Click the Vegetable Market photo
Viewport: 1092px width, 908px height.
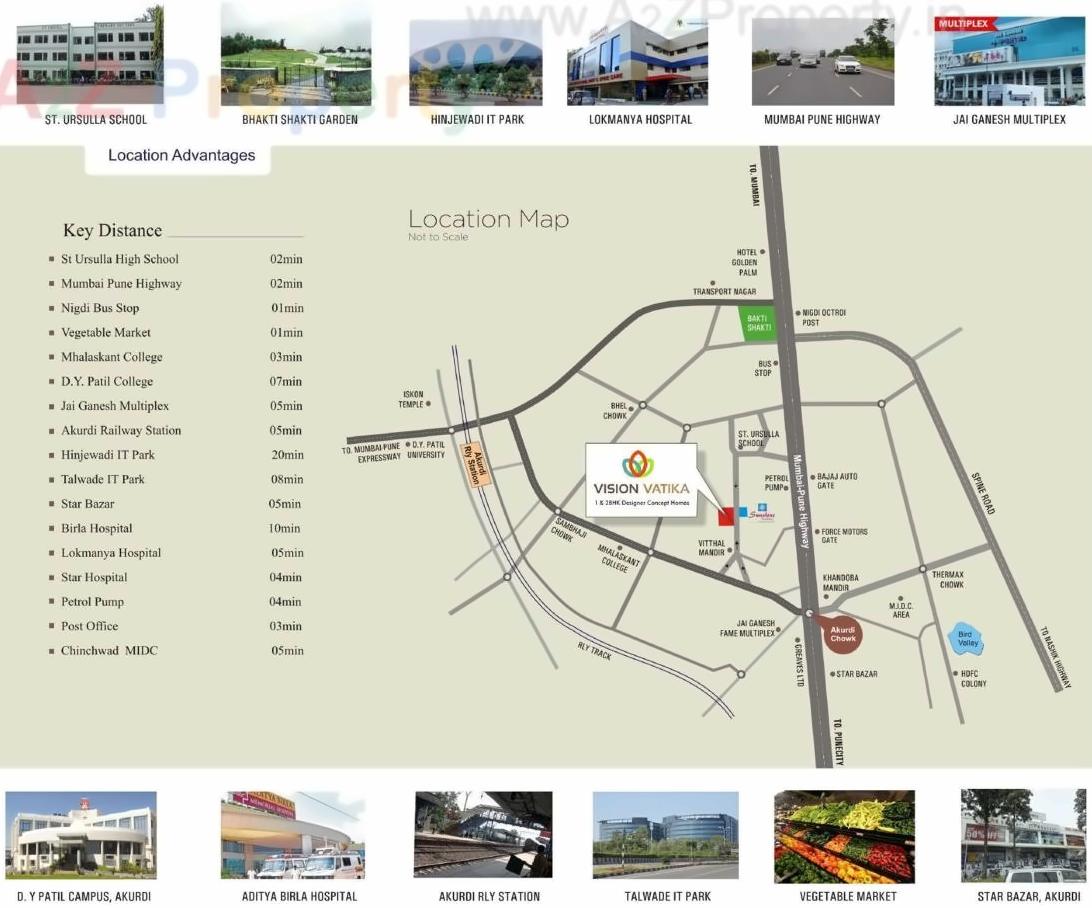(x=844, y=837)
